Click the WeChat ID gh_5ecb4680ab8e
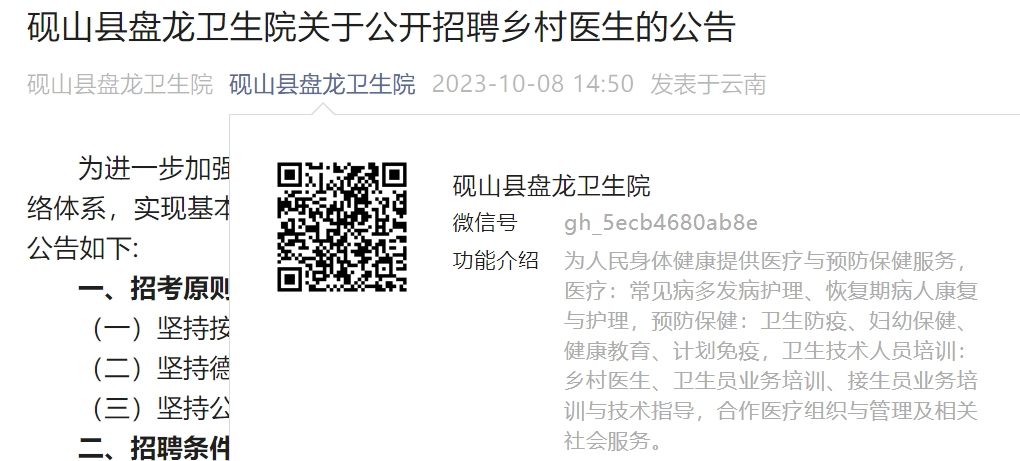The width and height of the screenshot is (1020, 461). [661, 223]
